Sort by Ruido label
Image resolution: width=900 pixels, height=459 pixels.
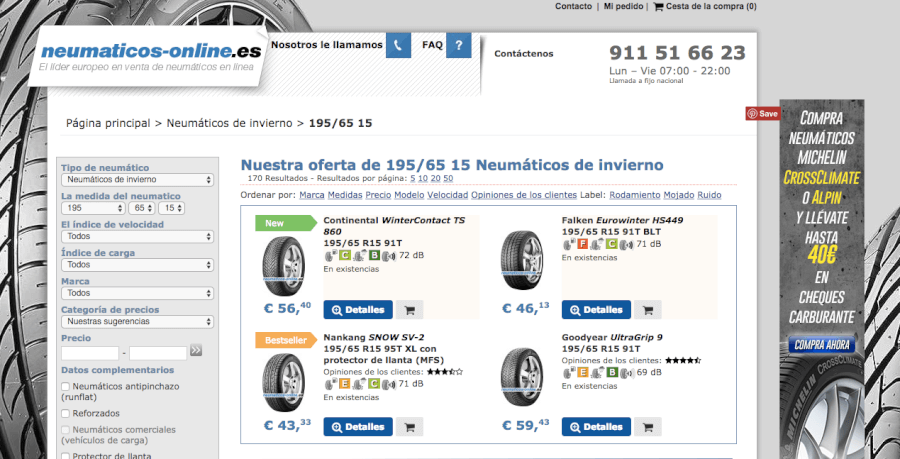pyautogui.click(x=709, y=195)
